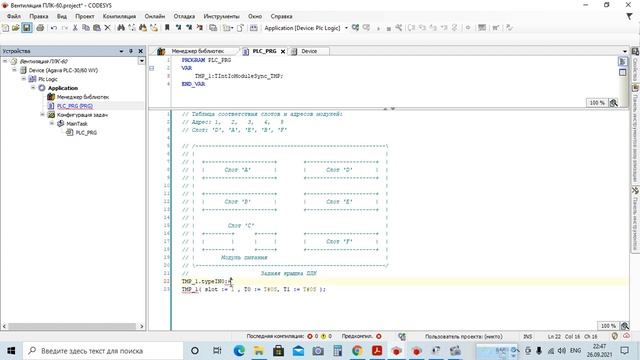Toggle bookmark with the bookmark icon
The width and height of the screenshot is (640, 360).
[x=167, y=28]
